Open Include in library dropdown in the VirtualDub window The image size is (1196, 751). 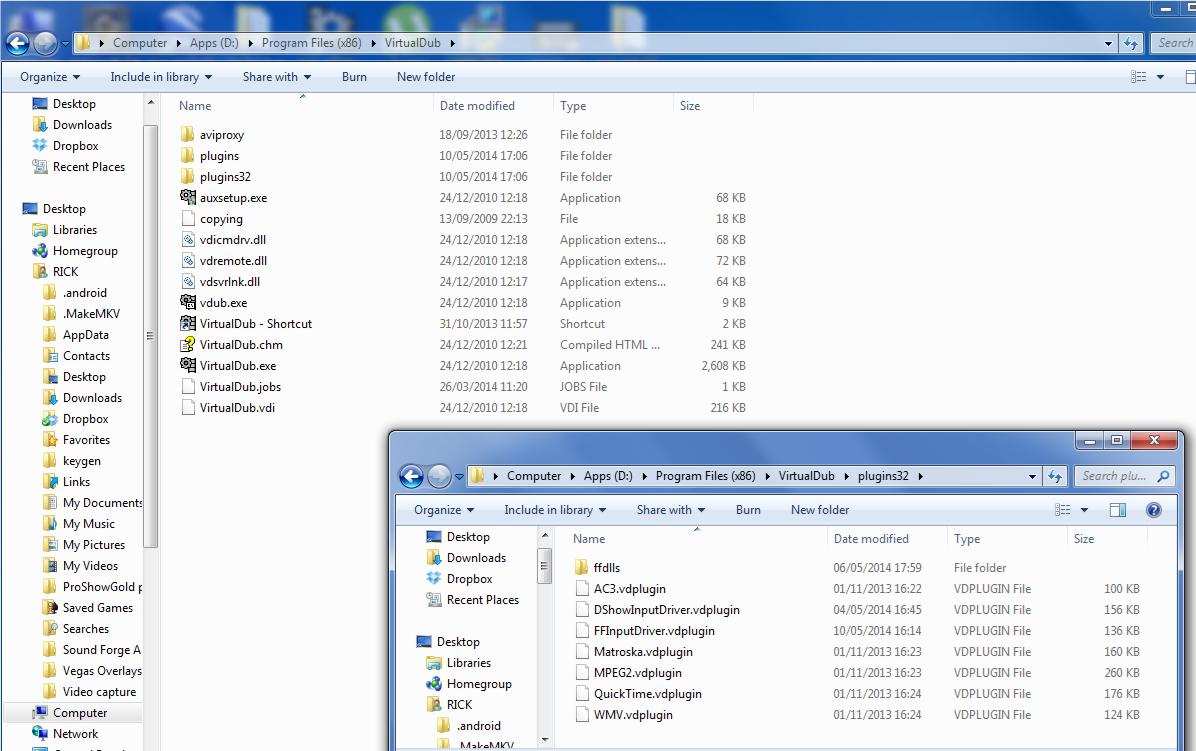161,77
